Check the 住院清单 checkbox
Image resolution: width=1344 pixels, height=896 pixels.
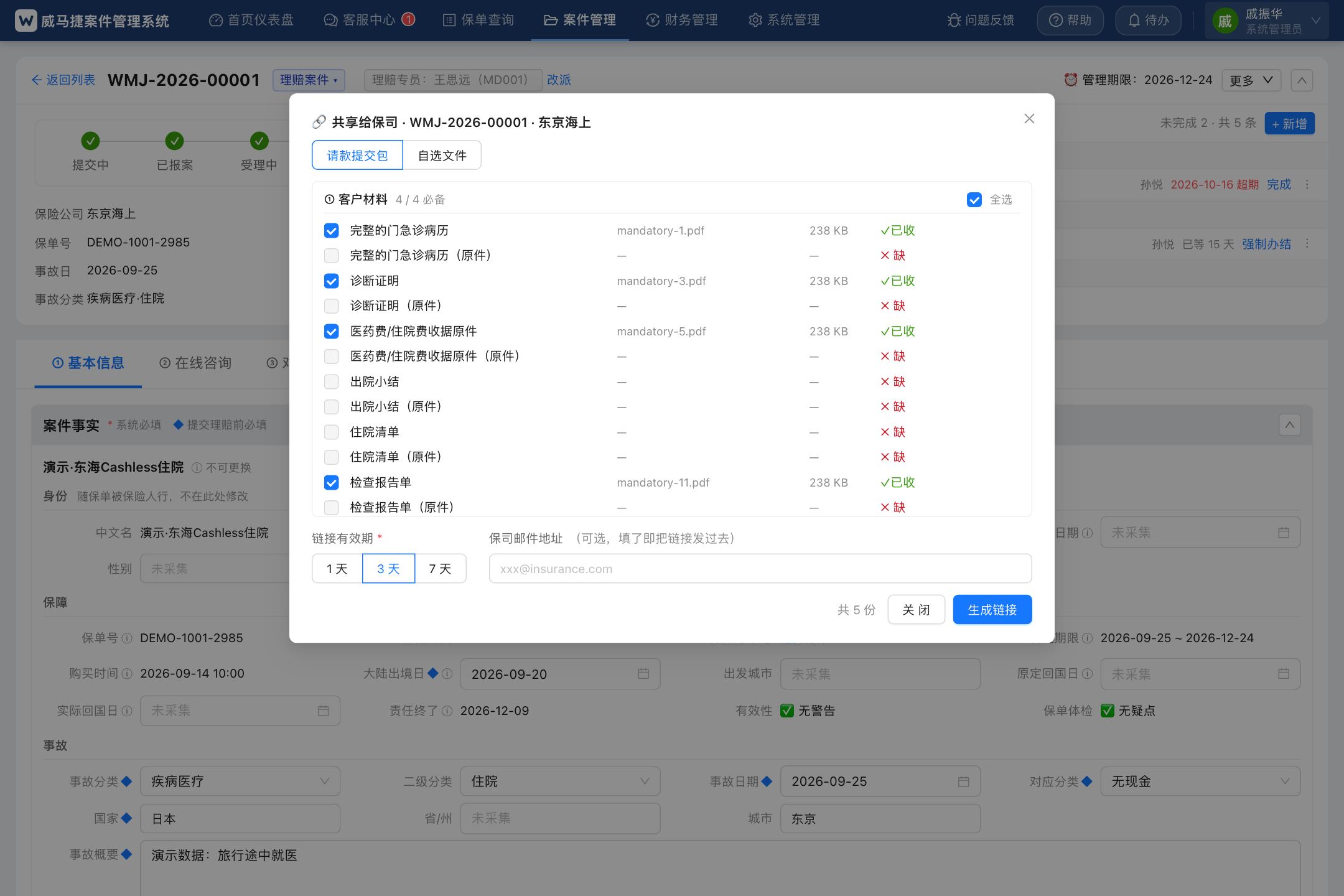[332, 432]
